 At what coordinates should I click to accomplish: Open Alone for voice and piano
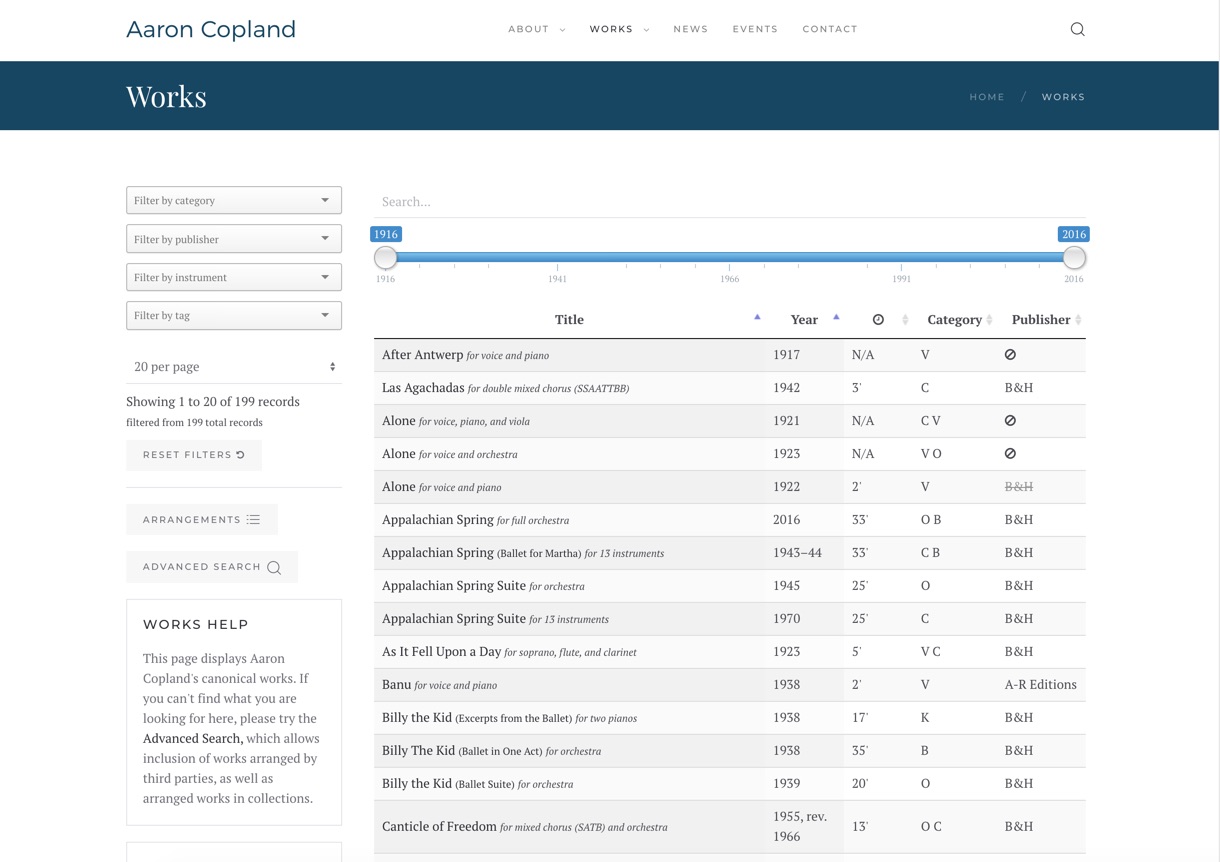(442, 487)
